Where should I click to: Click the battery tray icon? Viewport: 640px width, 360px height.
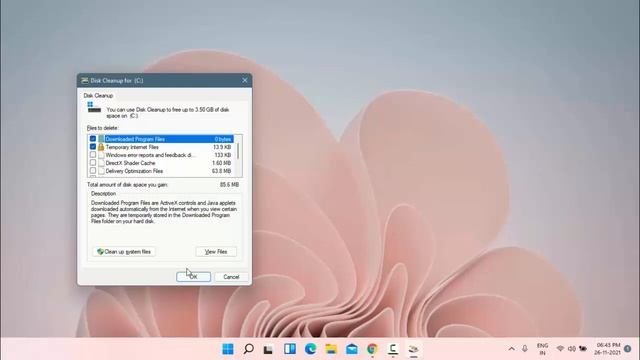click(x=583, y=349)
